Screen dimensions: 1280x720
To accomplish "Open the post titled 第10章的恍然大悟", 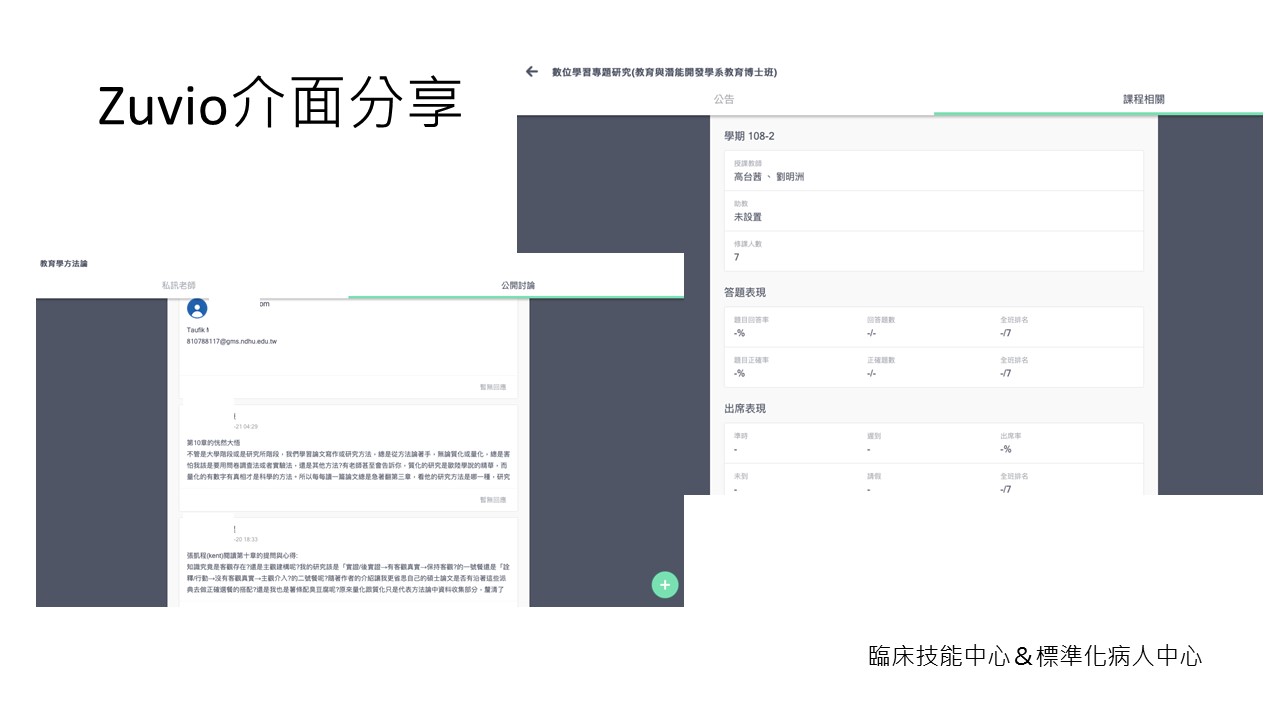I will pos(214,442).
